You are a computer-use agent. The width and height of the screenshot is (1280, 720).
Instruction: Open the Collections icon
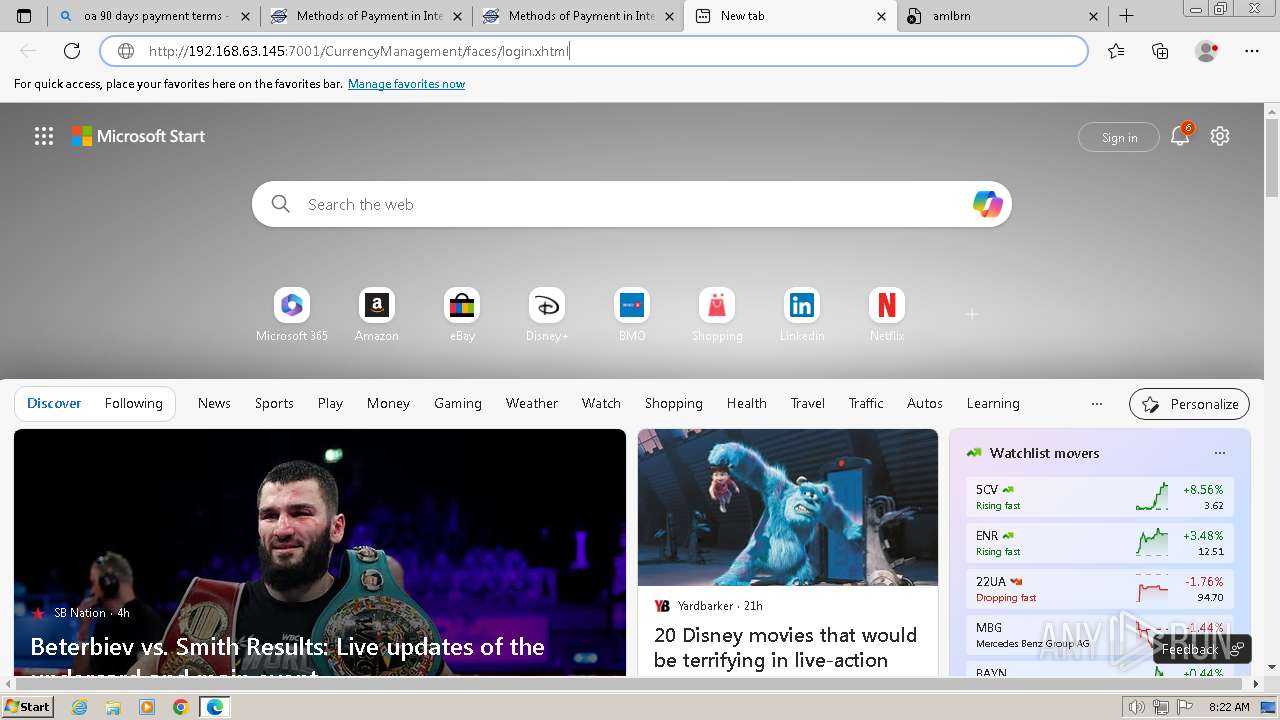[x=1160, y=51]
